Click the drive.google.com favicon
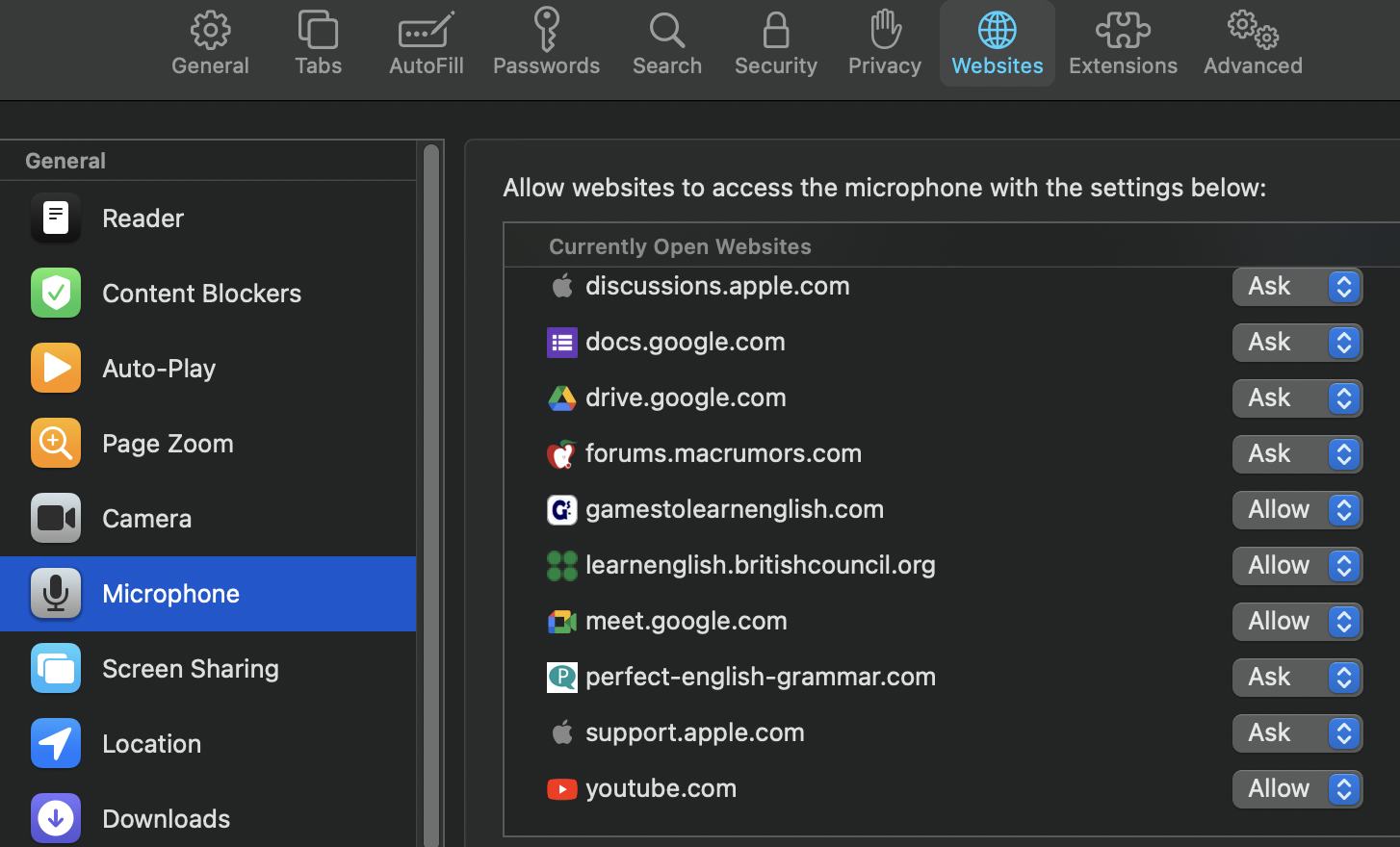The width and height of the screenshot is (1400, 847). tap(562, 398)
